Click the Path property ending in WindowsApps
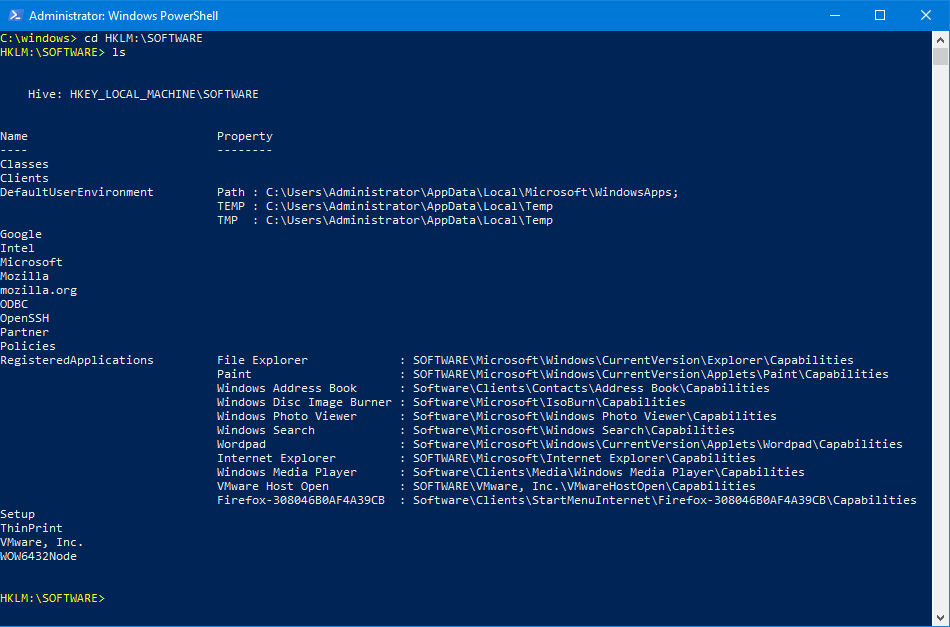The width and height of the screenshot is (950, 627). [448, 192]
